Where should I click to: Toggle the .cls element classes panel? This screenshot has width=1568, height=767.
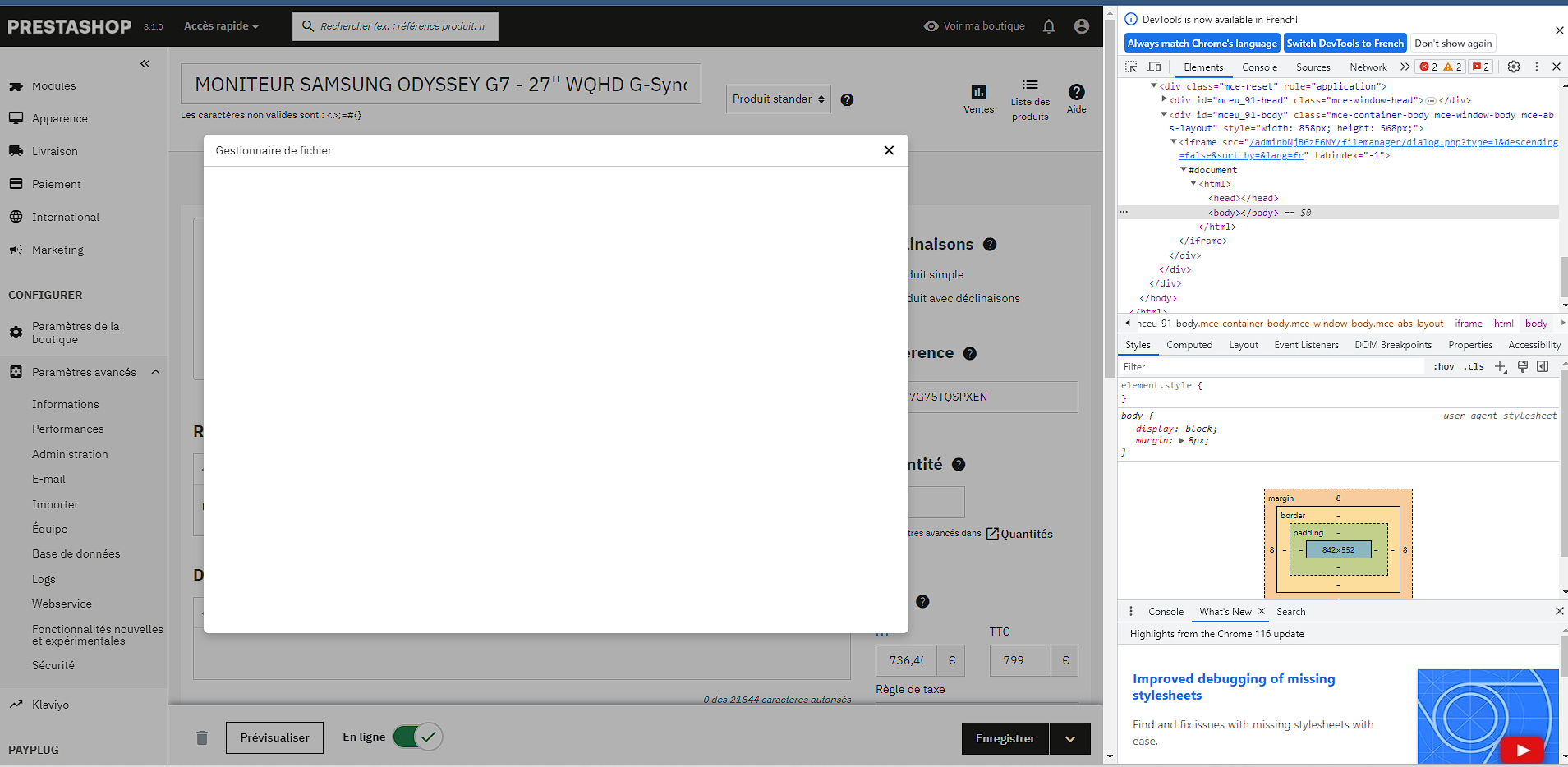point(1474,367)
